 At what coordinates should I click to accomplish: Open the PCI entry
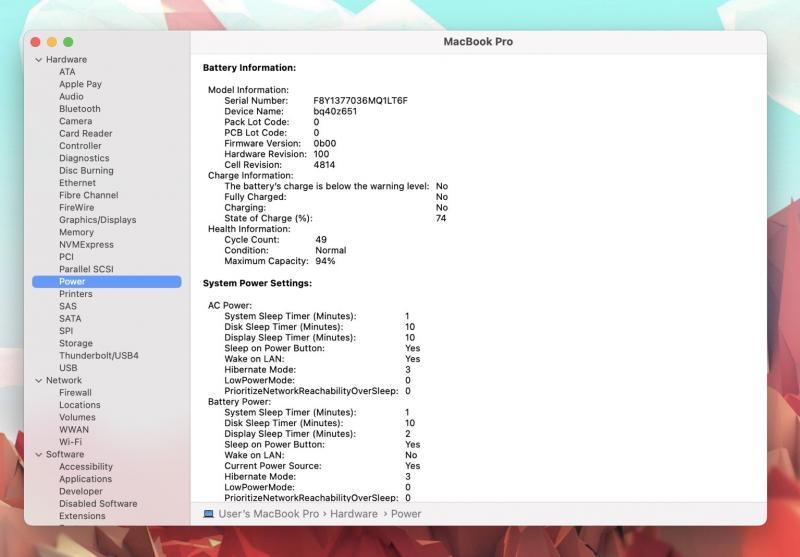pos(66,257)
